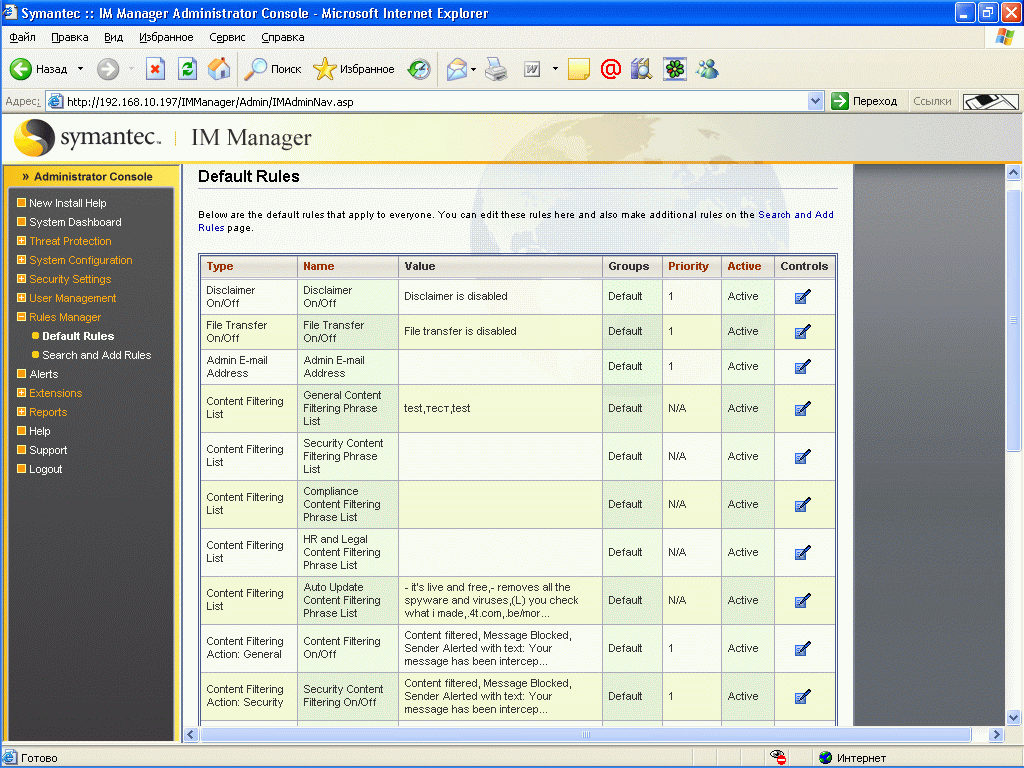Screen dimensions: 1024x768
Task: Edit the Admin E-mail Address rule
Action: click(802, 366)
